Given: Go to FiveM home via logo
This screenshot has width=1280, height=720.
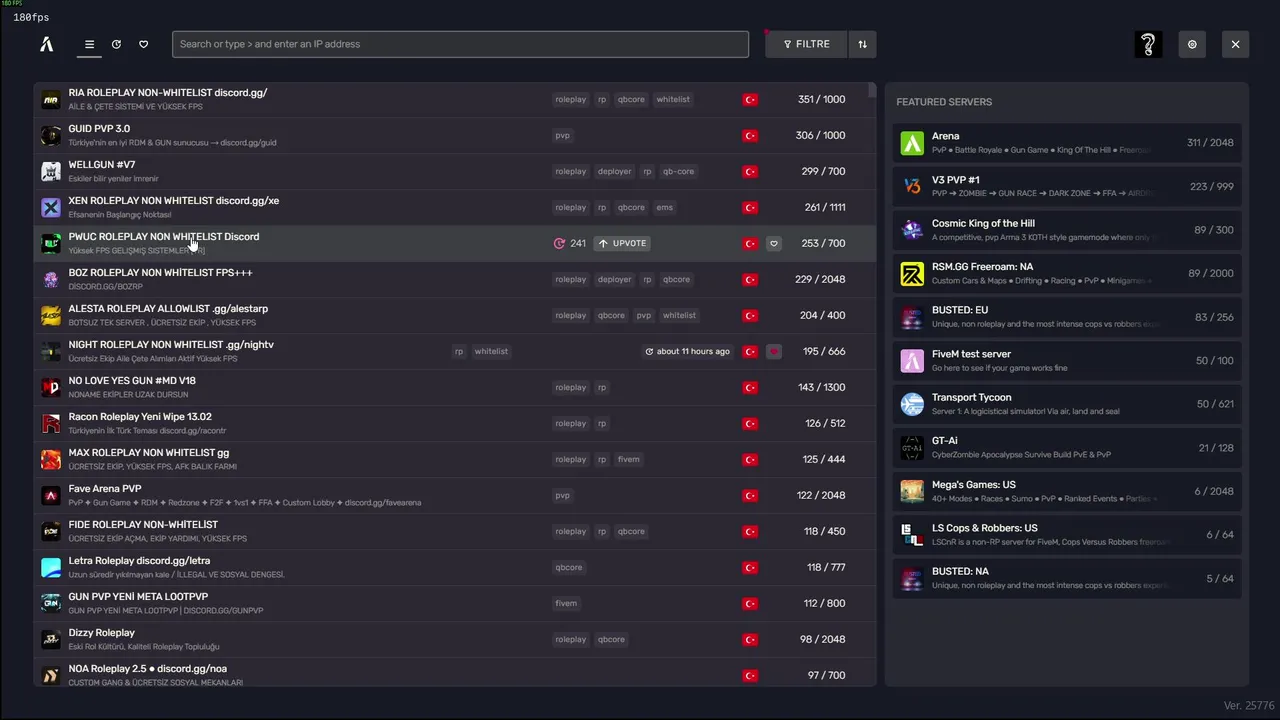Looking at the screenshot, I should coord(47,44).
